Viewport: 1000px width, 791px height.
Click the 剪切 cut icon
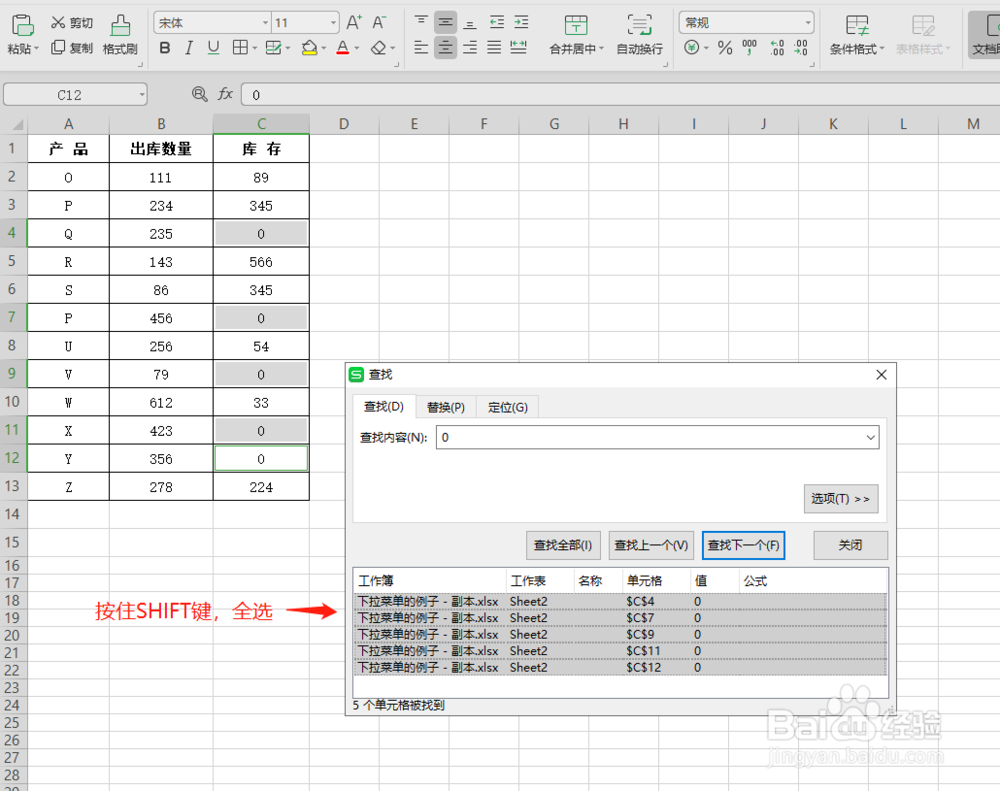click(x=60, y=22)
